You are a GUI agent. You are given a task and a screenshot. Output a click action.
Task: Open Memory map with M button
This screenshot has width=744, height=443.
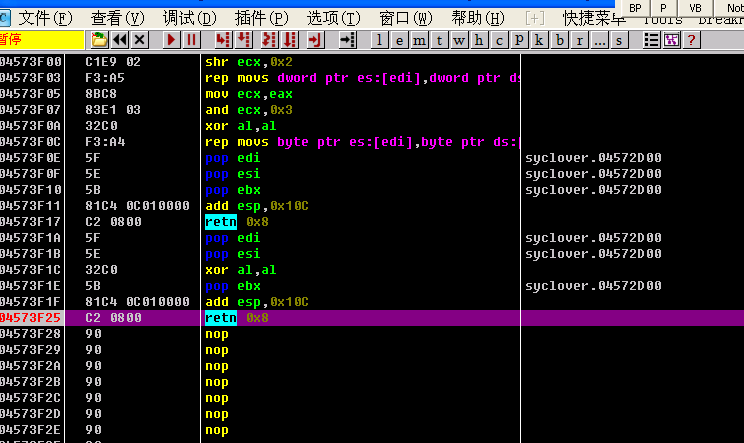pyautogui.click(x=421, y=39)
